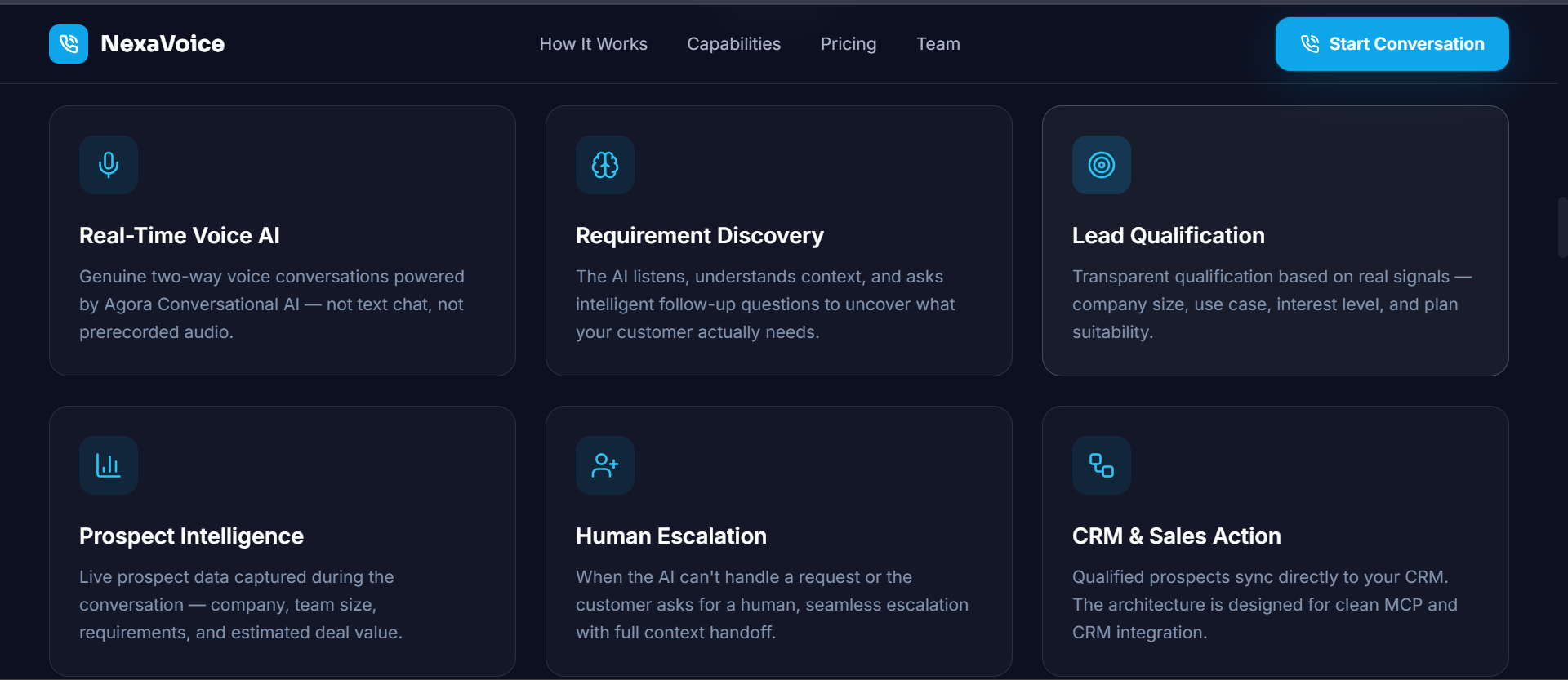Click the text 'Transparent qualification based on real signals'
This screenshot has width=1568, height=680.
pyautogui.click(x=1261, y=277)
